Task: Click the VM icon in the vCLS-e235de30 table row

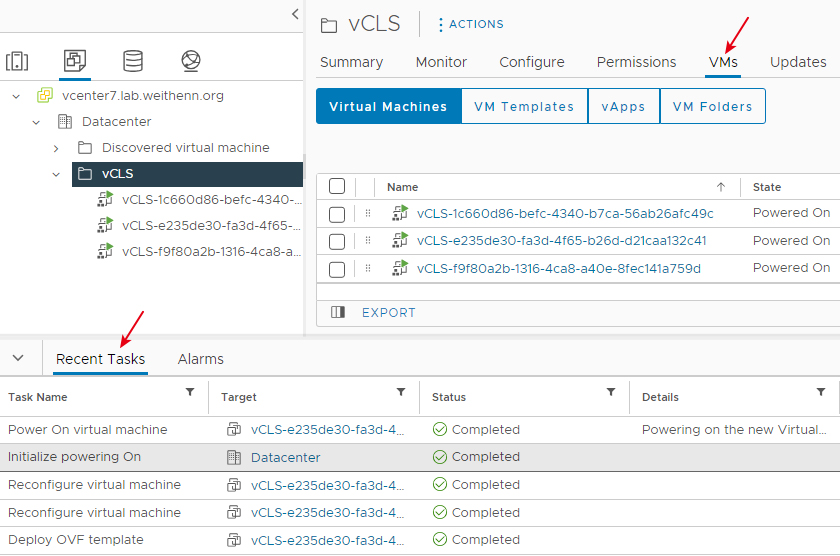Action: click(x=400, y=240)
